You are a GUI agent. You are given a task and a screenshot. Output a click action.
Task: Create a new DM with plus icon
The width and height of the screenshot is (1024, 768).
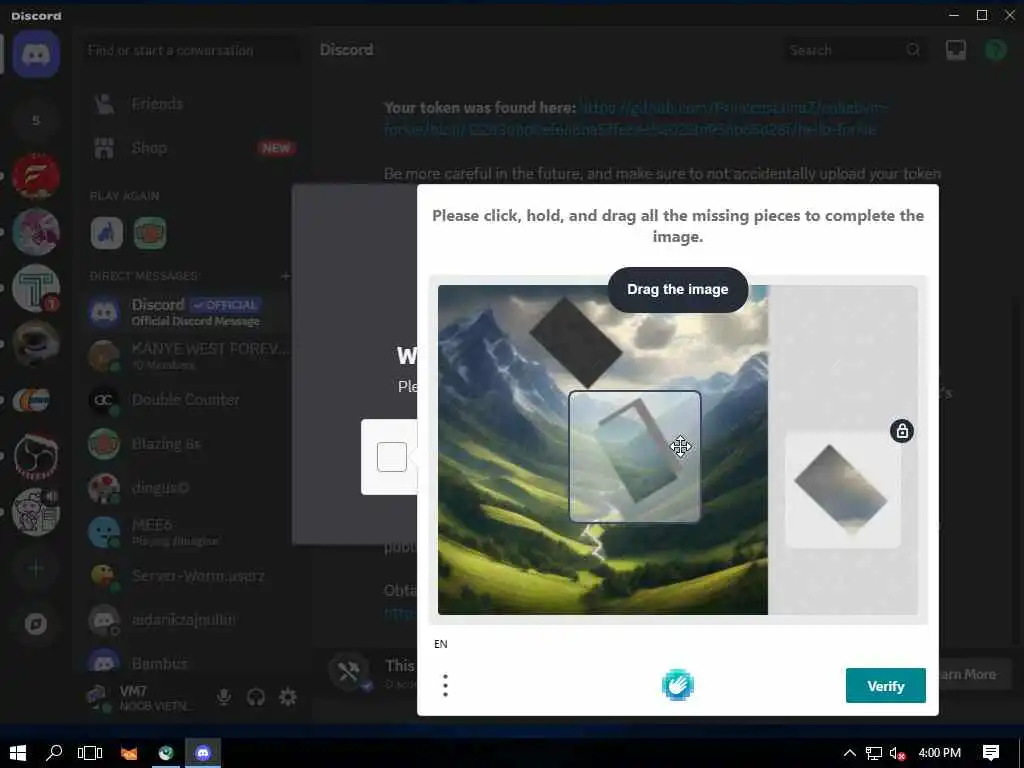[x=285, y=276]
